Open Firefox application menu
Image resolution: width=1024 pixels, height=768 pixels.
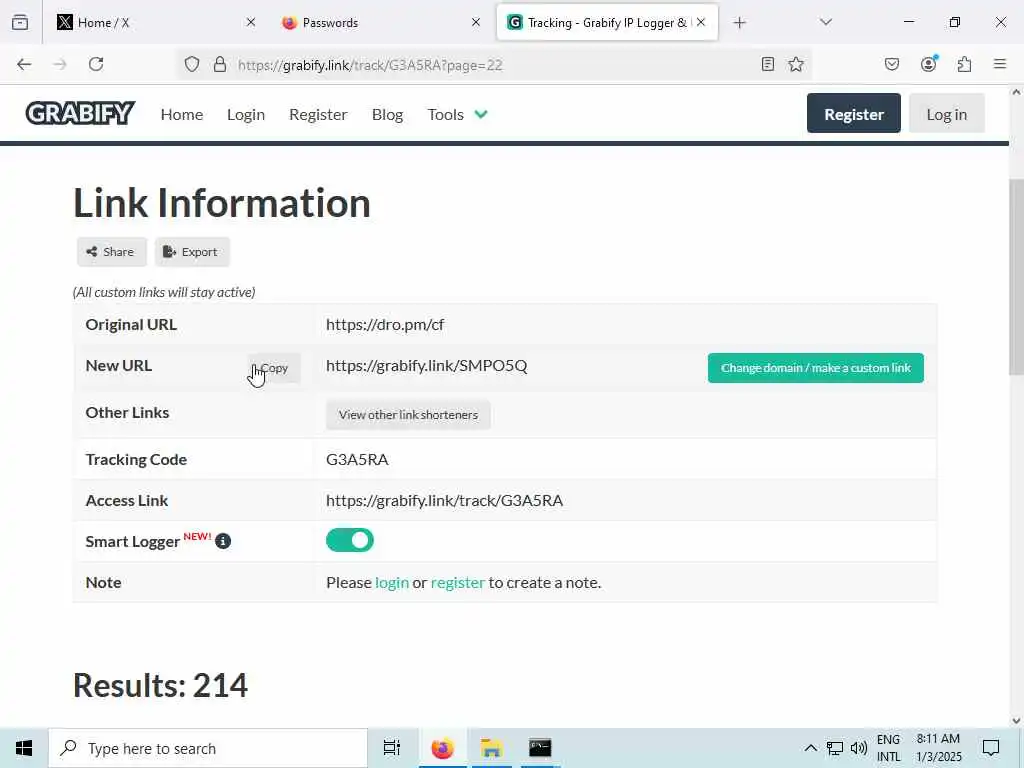[x=1000, y=64]
